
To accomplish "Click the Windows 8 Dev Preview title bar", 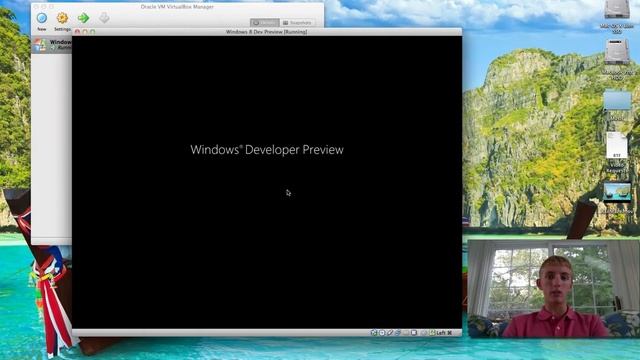I will coord(266,32).
